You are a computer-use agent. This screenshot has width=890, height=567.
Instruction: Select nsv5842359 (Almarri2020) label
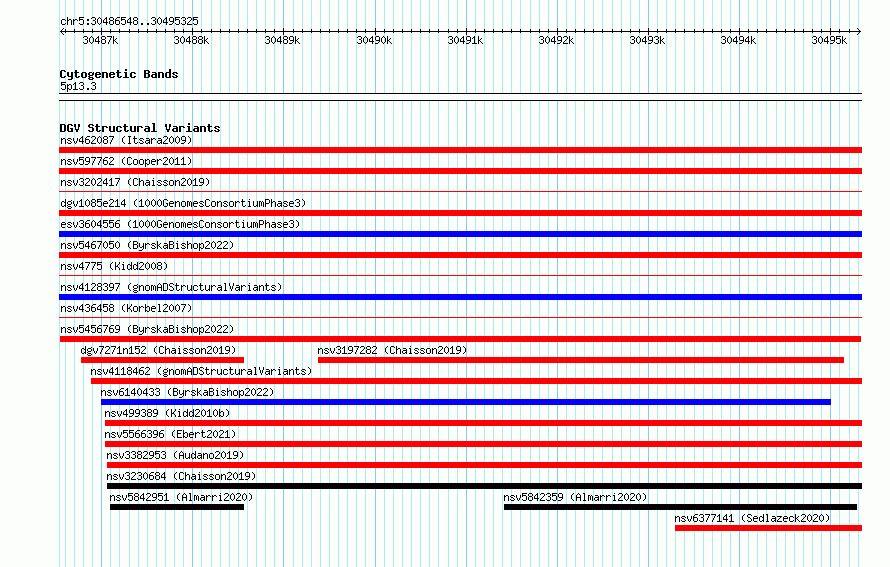[576, 497]
